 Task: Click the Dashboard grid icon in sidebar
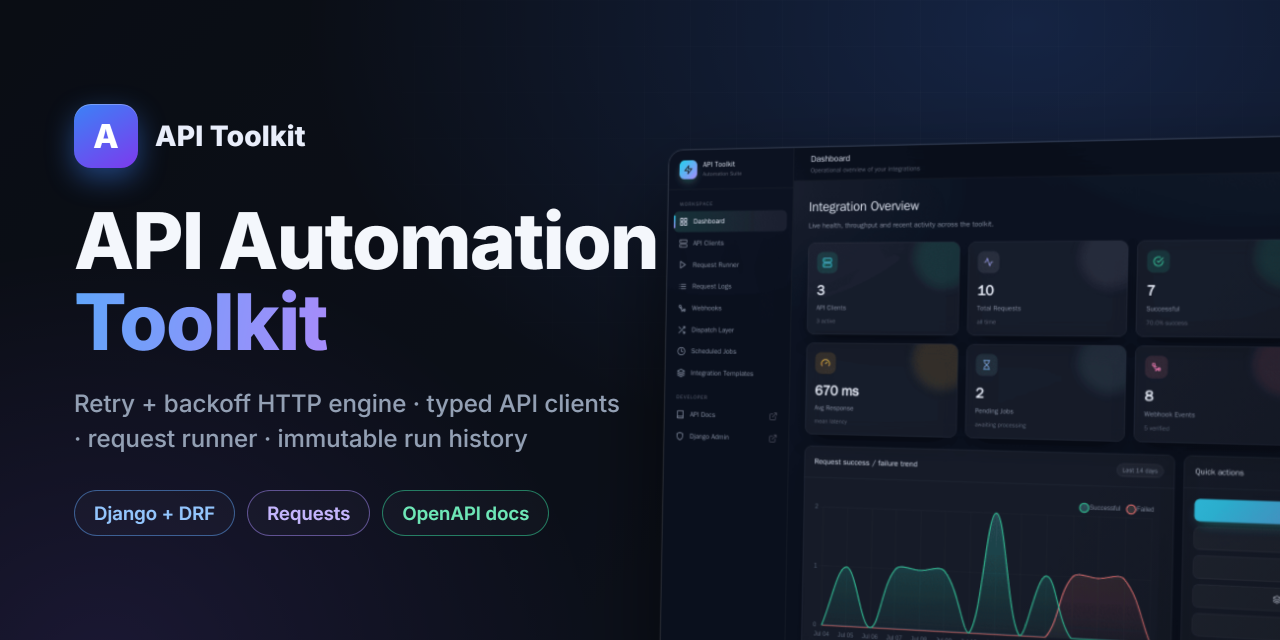(683, 221)
